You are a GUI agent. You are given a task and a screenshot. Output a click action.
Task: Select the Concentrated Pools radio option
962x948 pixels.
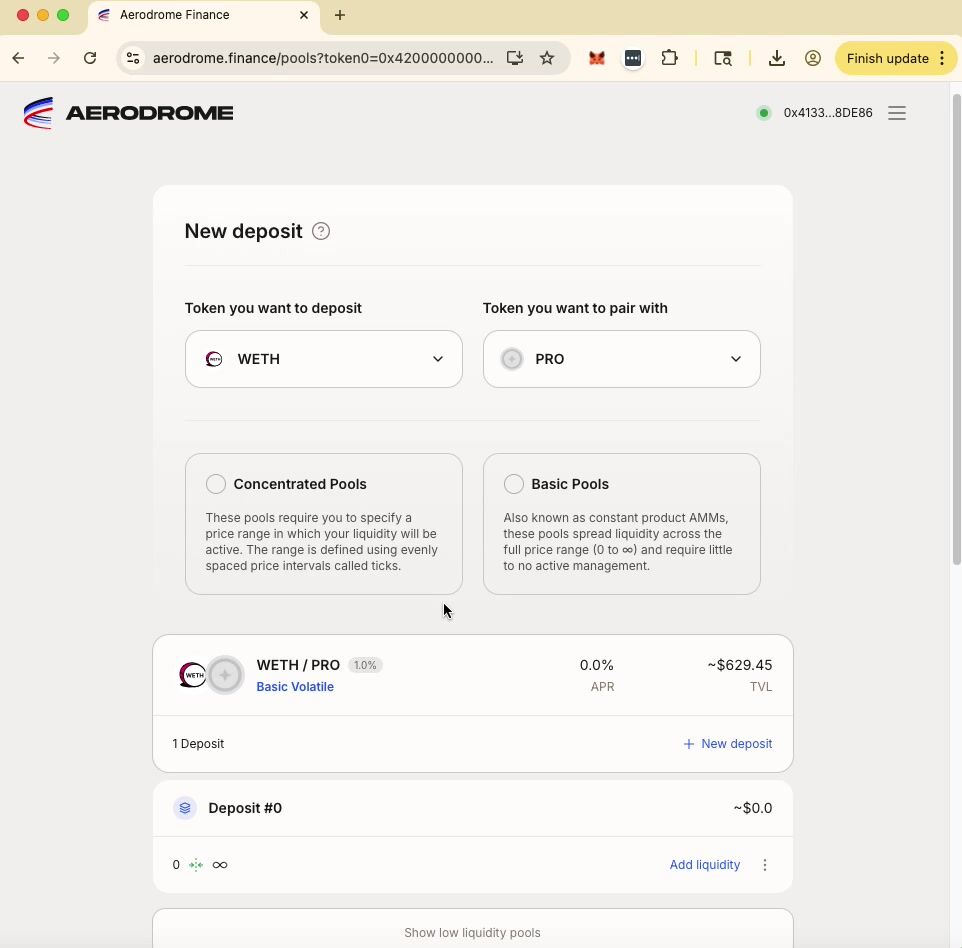[x=216, y=484]
